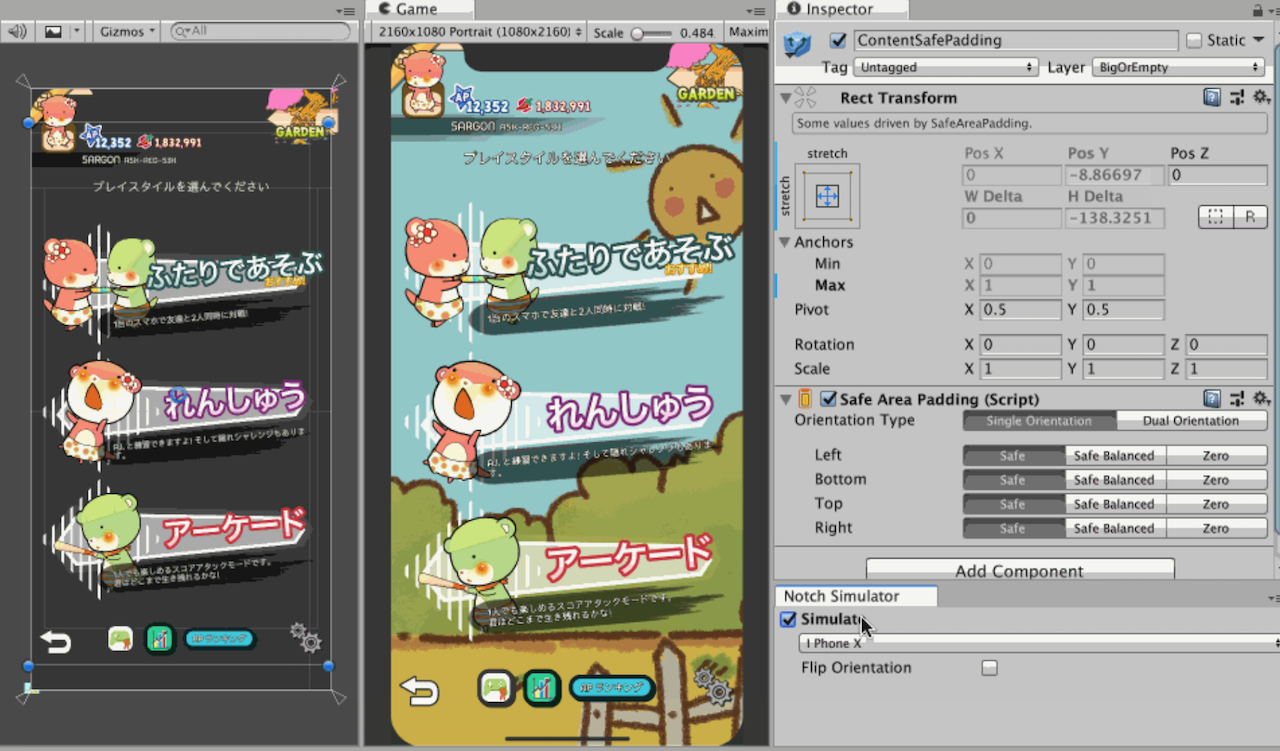Open Safe Area Padding gear menu

click(x=1261, y=398)
